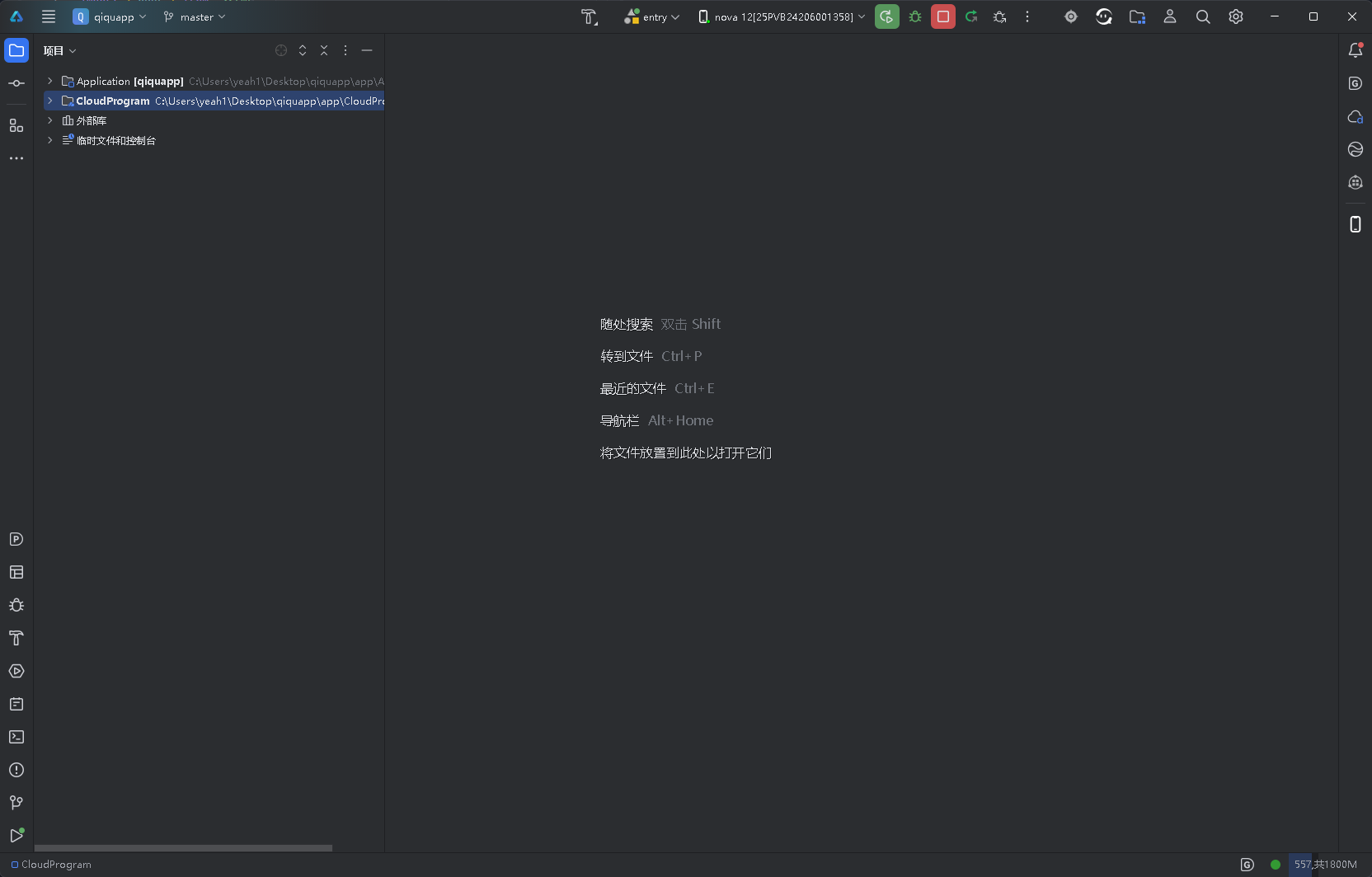This screenshot has height=877, width=1372.
Task: Open the Settings gear icon
Action: pos(1235,16)
